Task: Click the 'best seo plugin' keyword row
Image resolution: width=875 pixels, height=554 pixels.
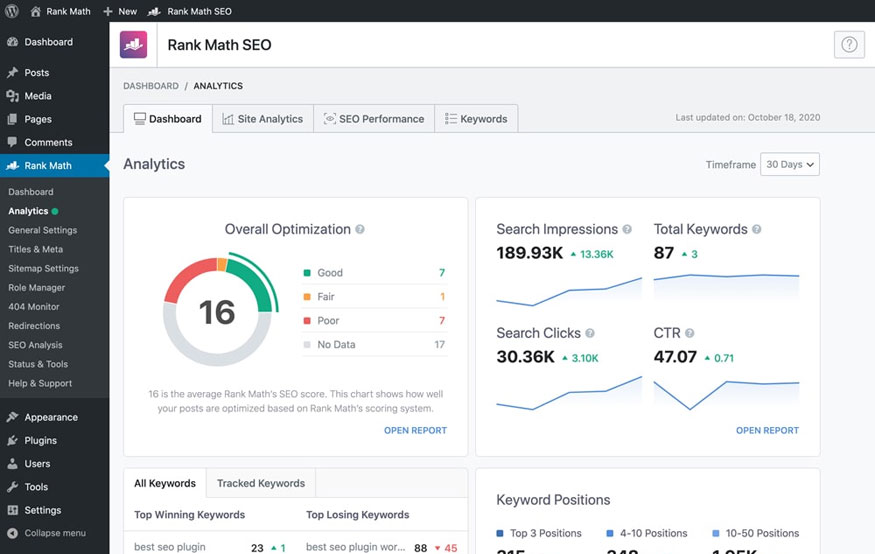Action: [x=209, y=547]
